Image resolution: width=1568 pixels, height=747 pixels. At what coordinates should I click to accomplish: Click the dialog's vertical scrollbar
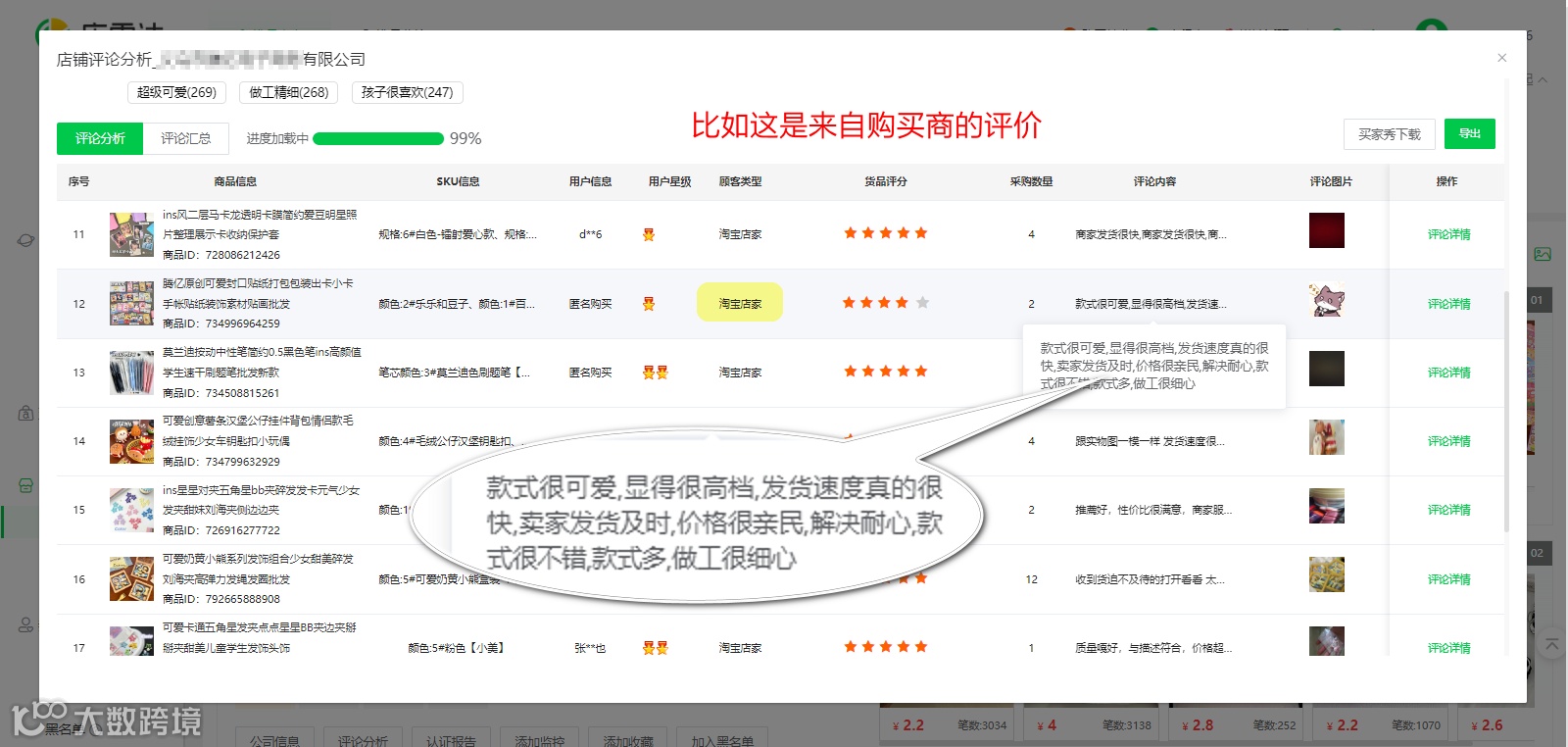[1506, 412]
